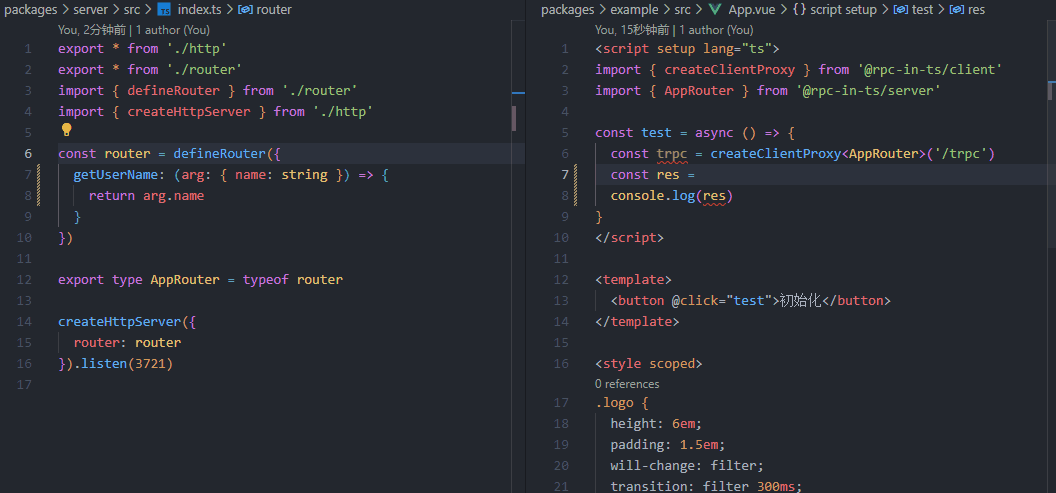Click the router symbol icon in left breadcrumb

[x=244, y=10]
